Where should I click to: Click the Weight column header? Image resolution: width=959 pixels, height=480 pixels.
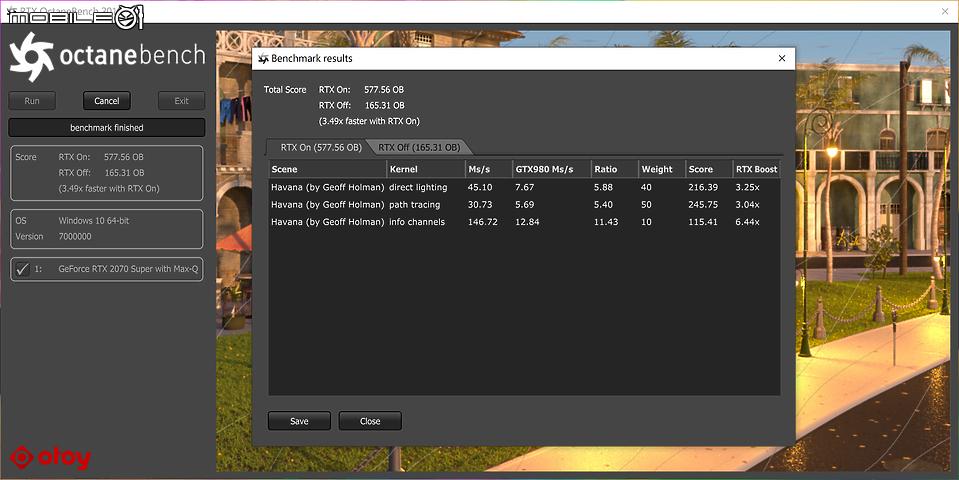click(x=662, y=169)
